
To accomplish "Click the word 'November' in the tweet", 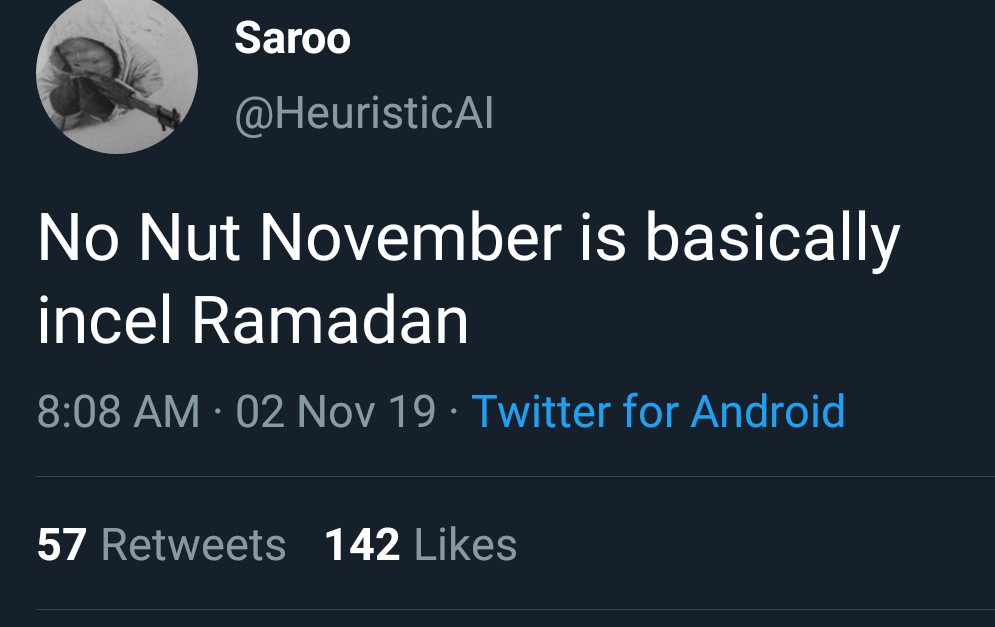I will (411, 237).
